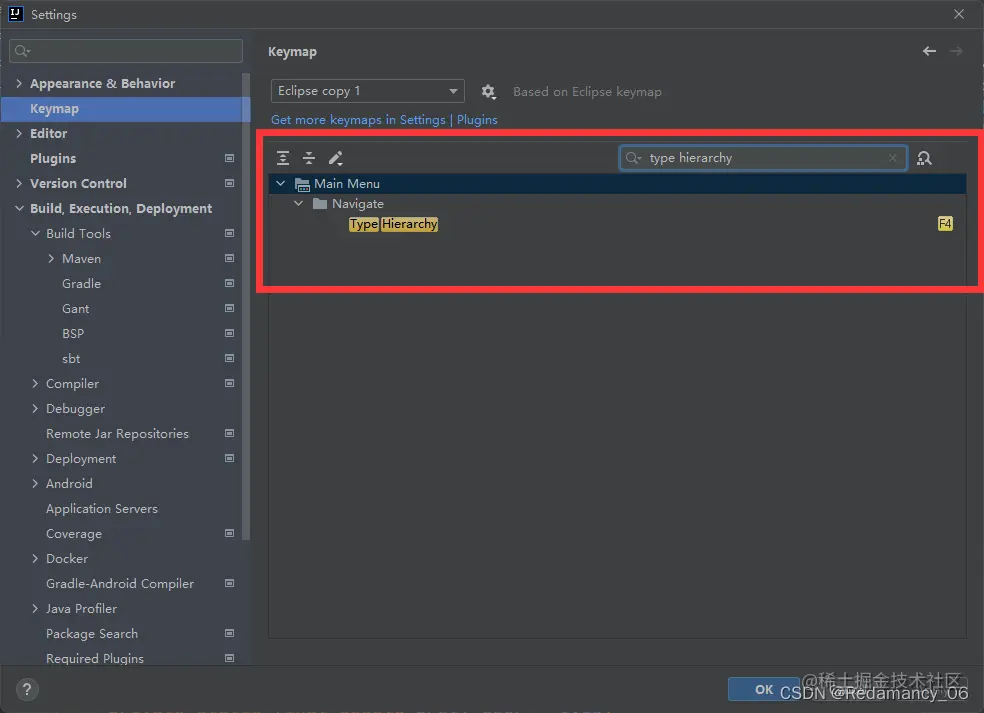Click the Expand All icon in keymap toolbar

click(x=283, y=158)
